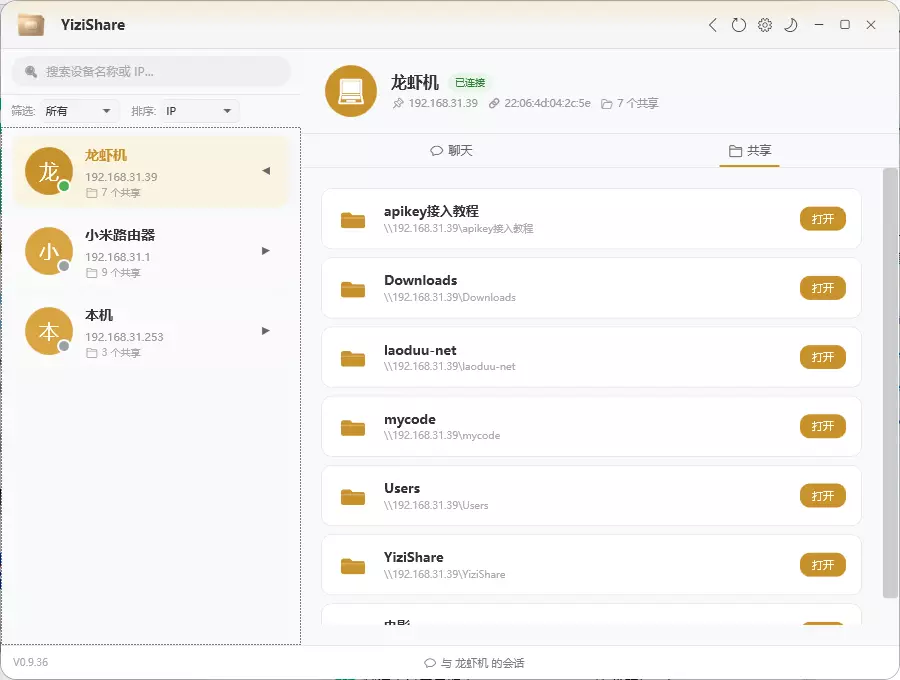Click the link icon beside MAC address
Image resolution: width=900 pixels, height=680 pixels.
494,103
